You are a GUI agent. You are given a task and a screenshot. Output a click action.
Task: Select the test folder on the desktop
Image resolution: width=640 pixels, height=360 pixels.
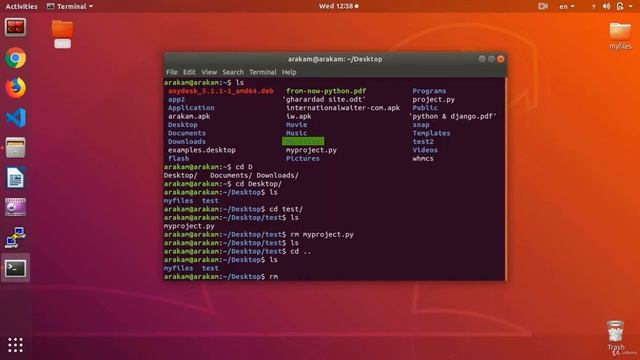point(62,33)
